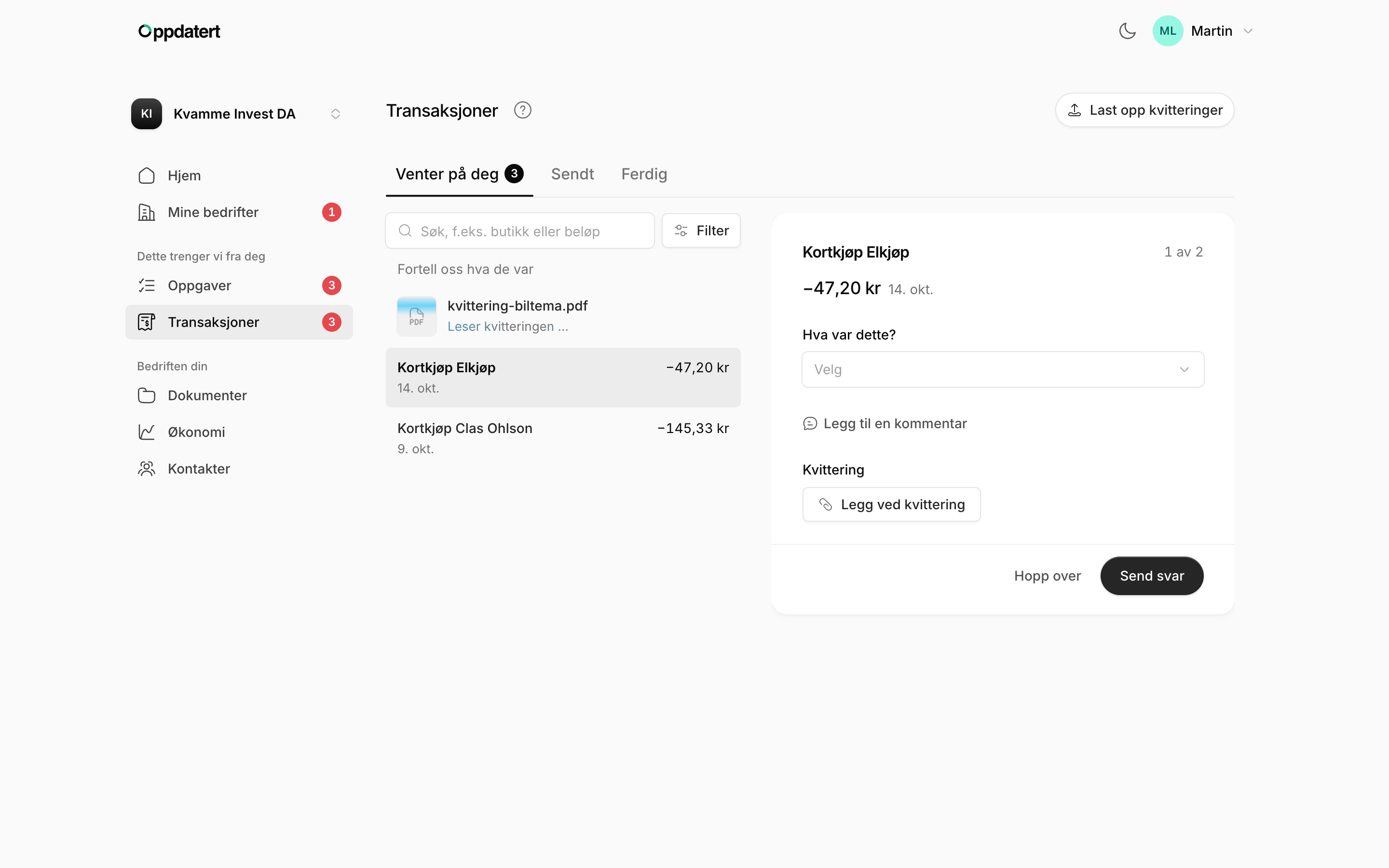Open Dokumenter folder icon

pyautogui.click(x=146, y=395)
